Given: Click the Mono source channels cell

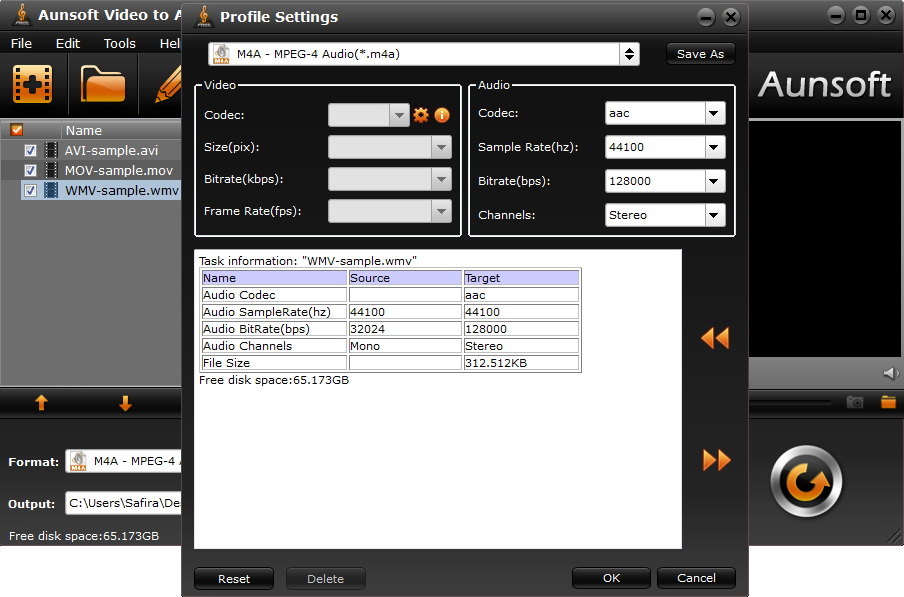Looking at the screenshot, I should click(405, 346).
